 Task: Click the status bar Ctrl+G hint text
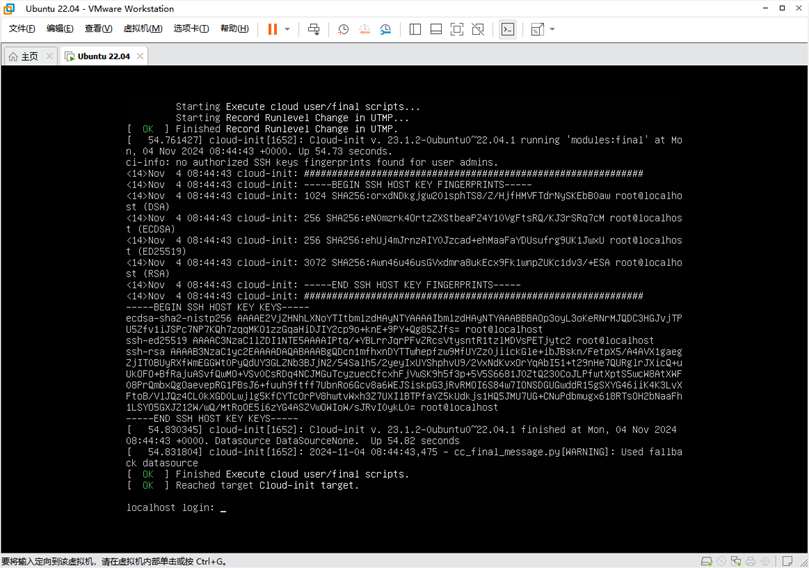(114, 561)
